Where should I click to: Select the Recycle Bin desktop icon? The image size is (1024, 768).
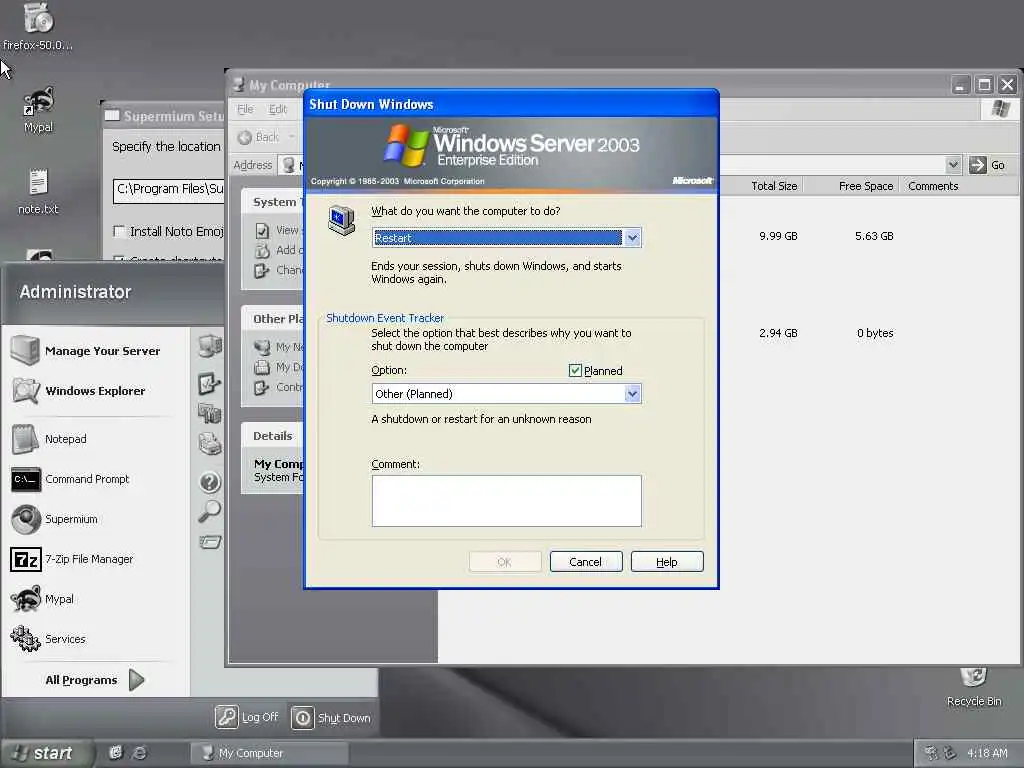(974, 687)
